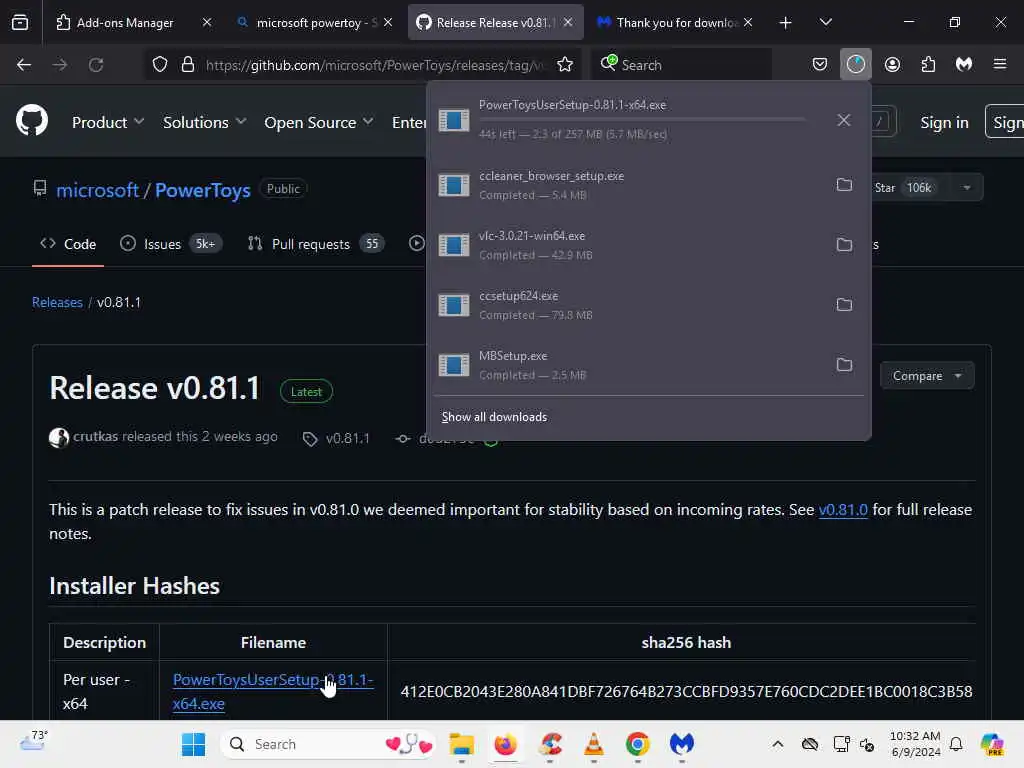Expand the Open Source menu
This screenshot has height=768, width=1024.
point(319,122)
